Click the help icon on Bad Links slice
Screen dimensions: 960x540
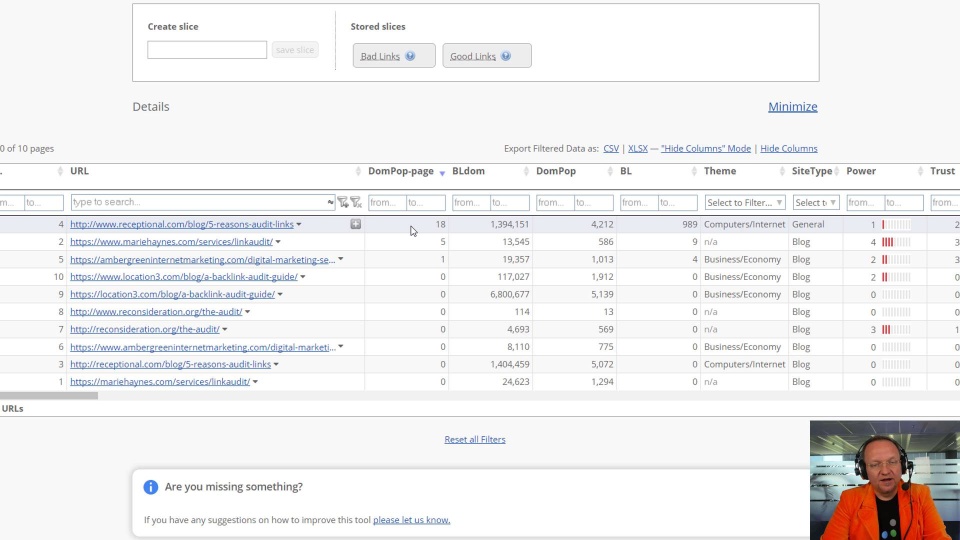pyautogui.click(x=411, y=56)
